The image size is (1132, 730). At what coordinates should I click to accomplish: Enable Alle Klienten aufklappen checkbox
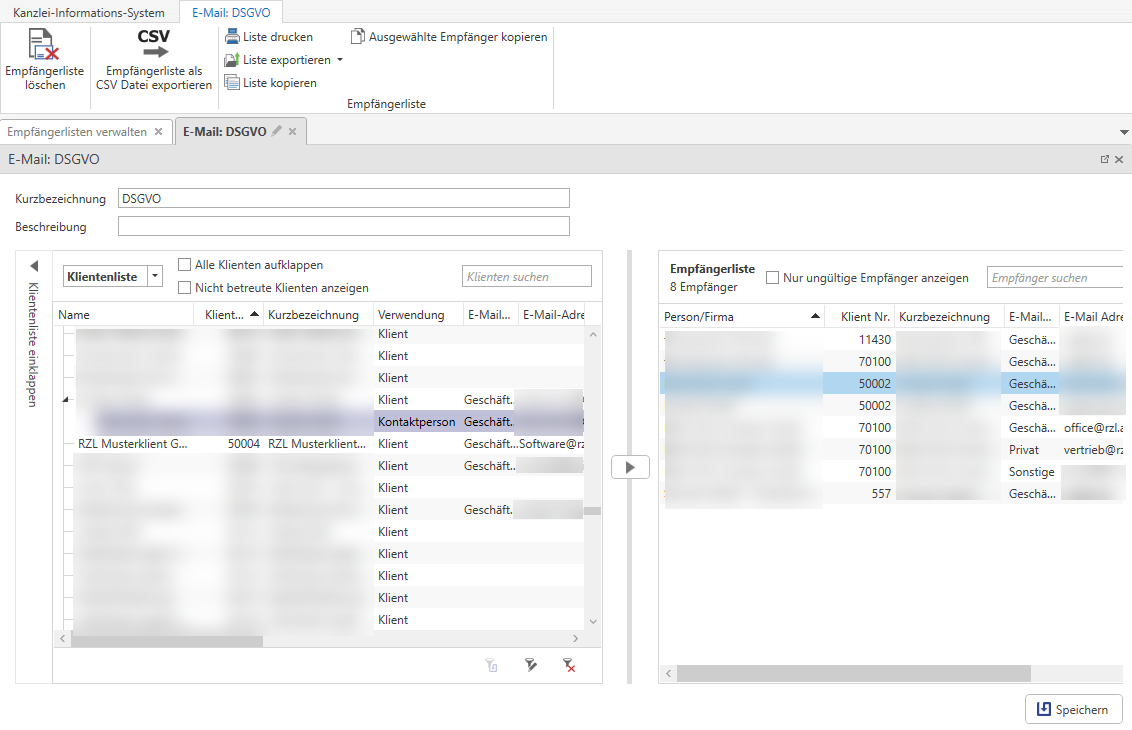(185, 265)
